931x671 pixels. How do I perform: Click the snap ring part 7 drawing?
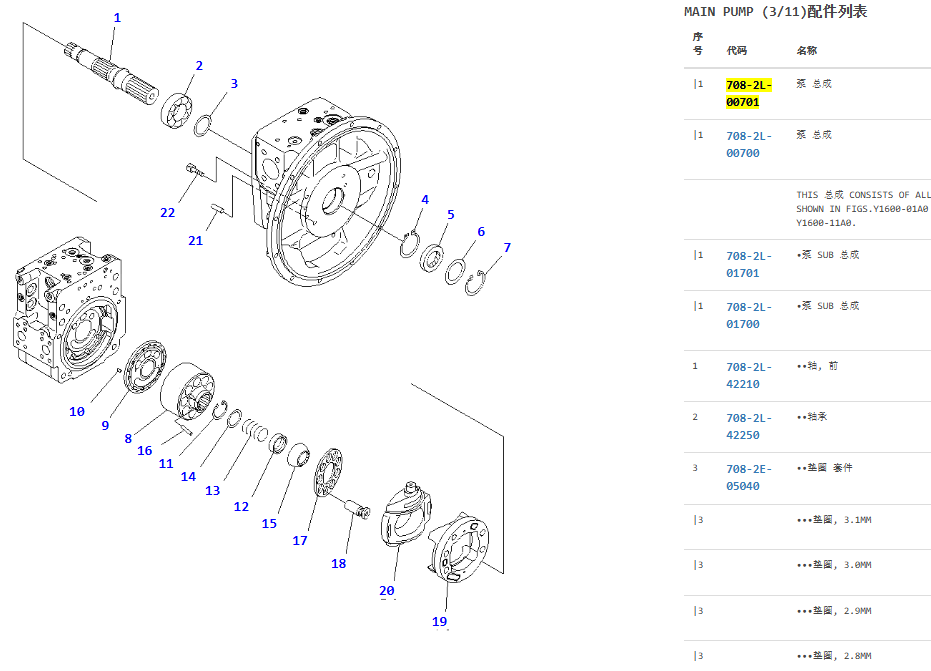[x=475, y=283]
